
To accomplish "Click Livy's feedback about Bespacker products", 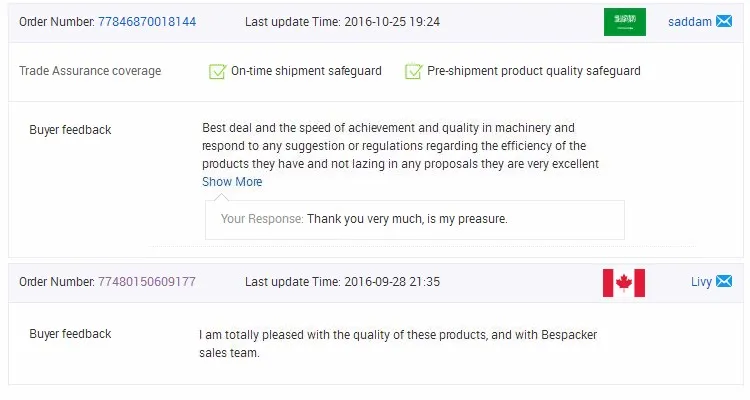I will (398, 344).
